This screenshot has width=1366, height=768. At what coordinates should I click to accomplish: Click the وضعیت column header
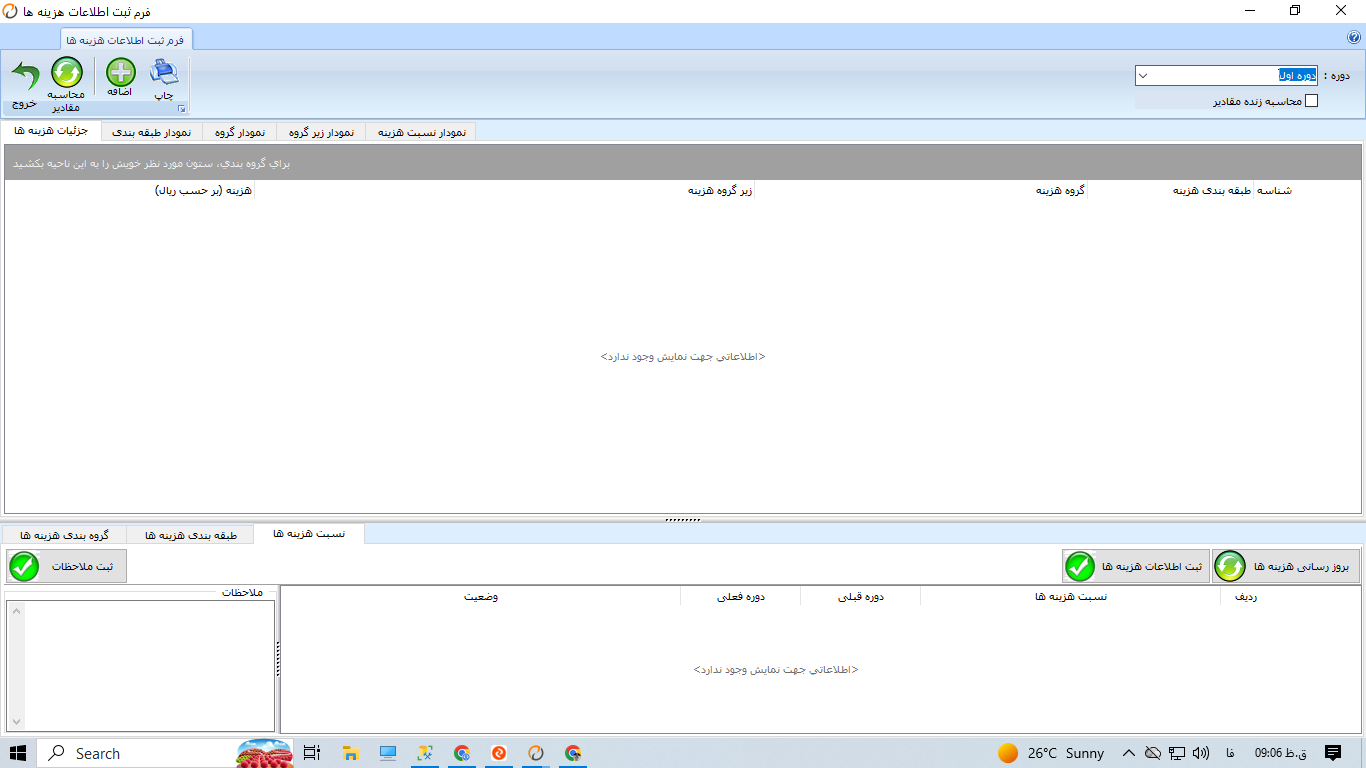481,596
